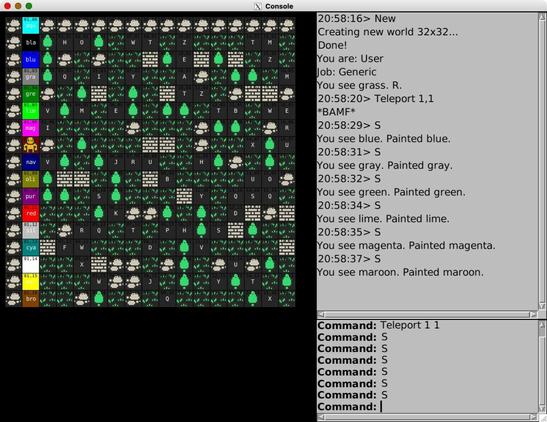
Task: Pick the black 'bla' color swatch
Action: point(31,42)
